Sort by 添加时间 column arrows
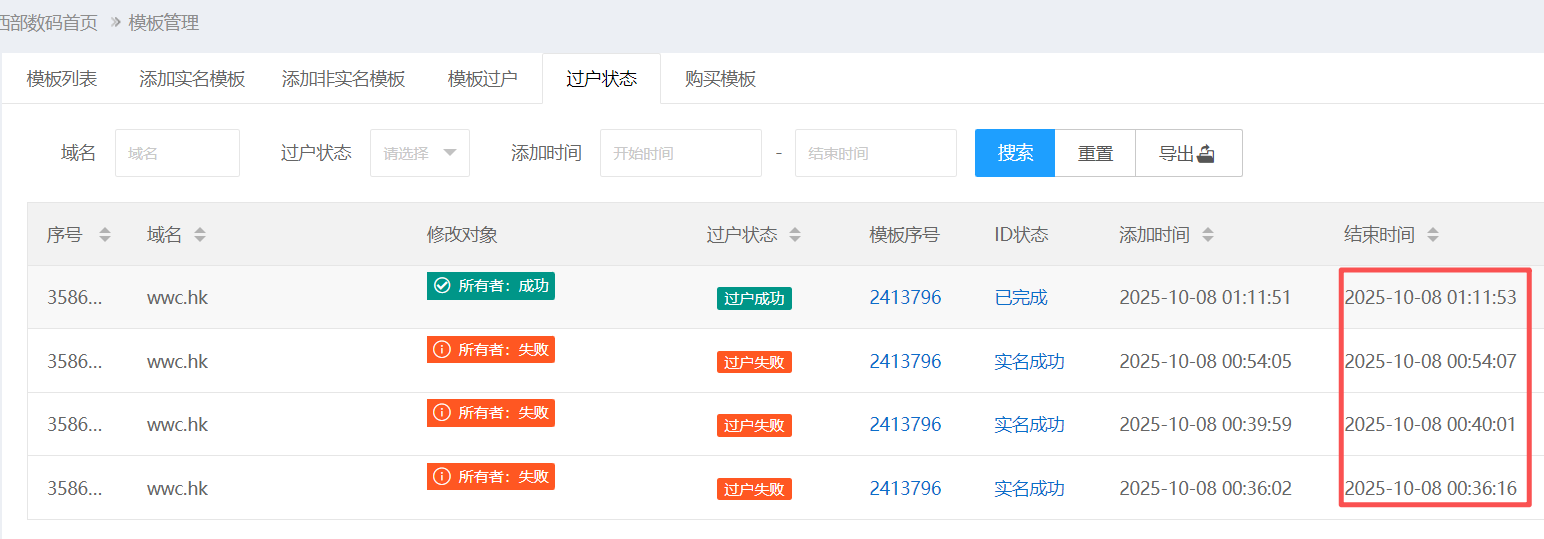This screenshot has width=1544, height=539. point(1208,235)
